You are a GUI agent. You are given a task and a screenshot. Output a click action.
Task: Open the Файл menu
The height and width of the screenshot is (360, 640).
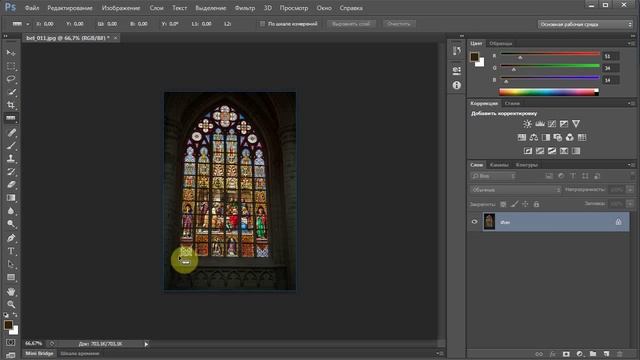pyautogui.click(x=32, y=8)
